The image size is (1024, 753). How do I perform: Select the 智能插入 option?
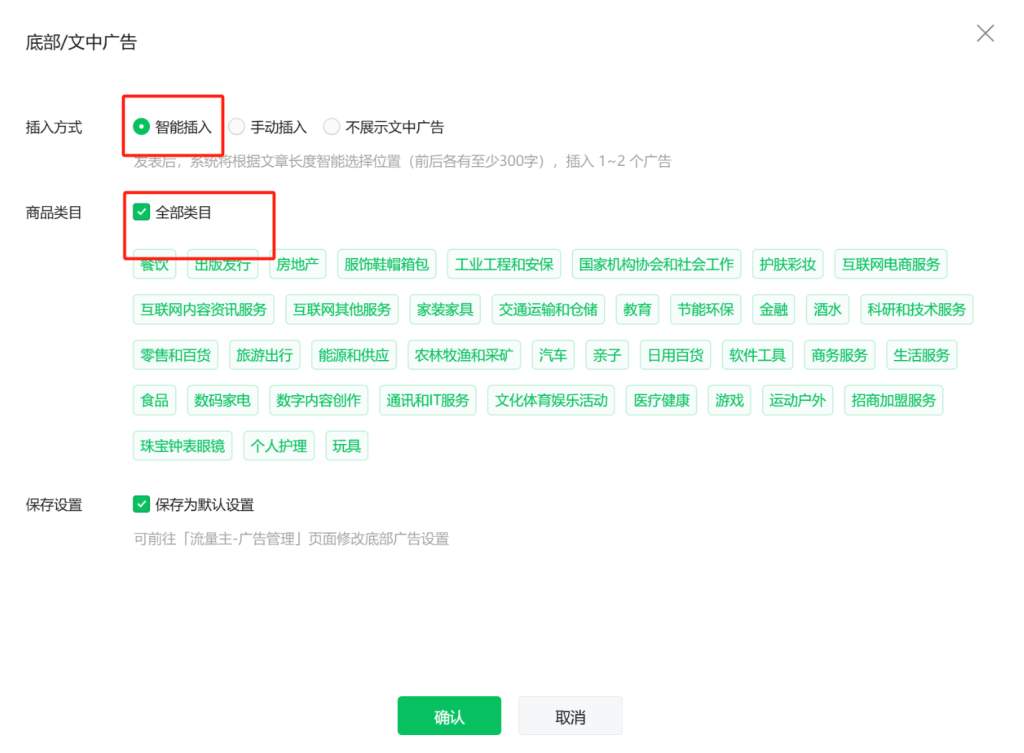click(x=141, y=127)
